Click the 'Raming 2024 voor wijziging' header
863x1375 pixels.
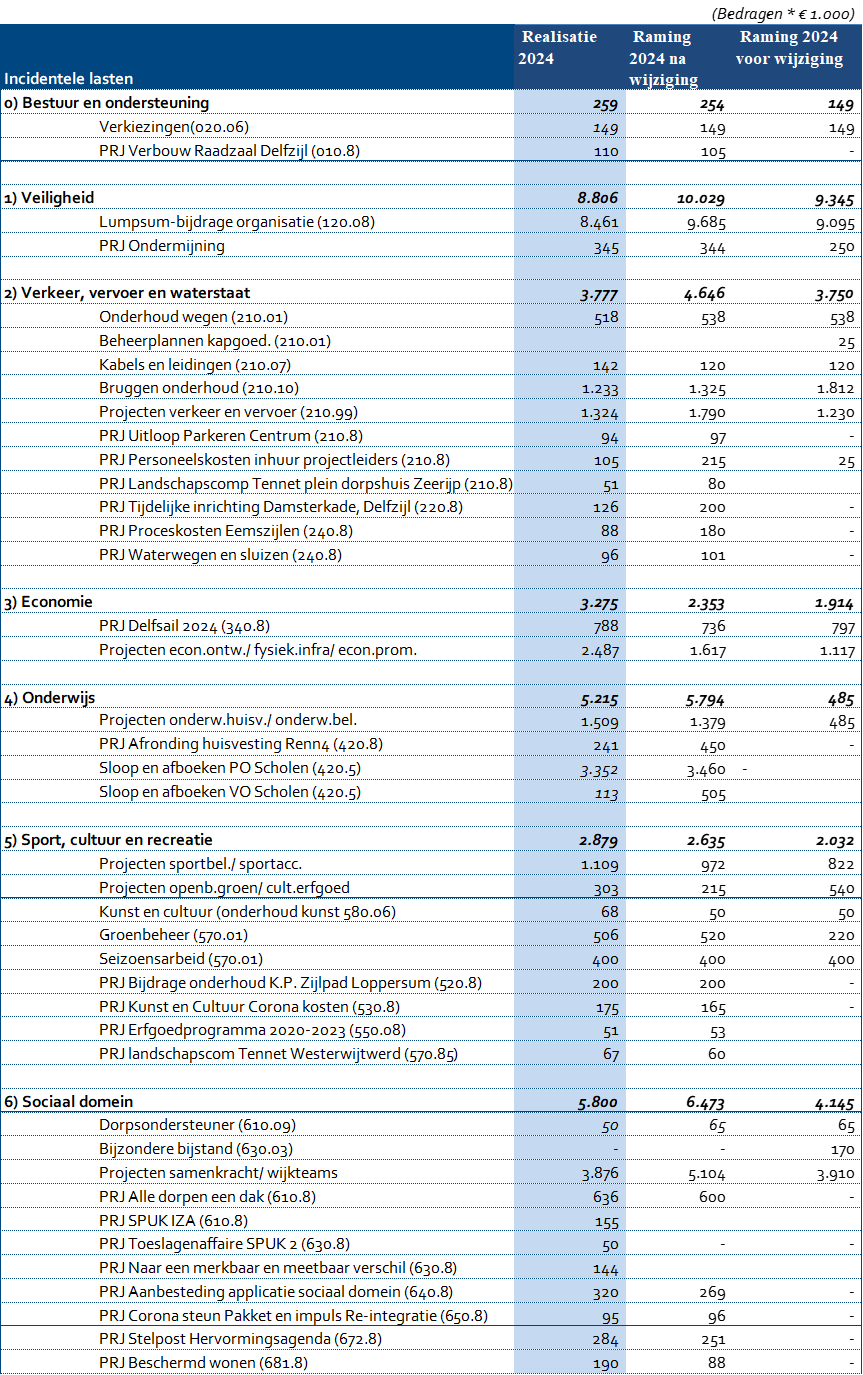[788, 48]
